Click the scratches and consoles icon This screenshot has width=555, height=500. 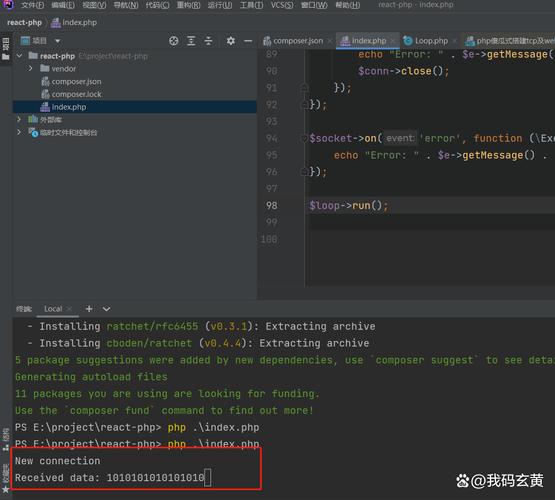click(x=33, y=132)
